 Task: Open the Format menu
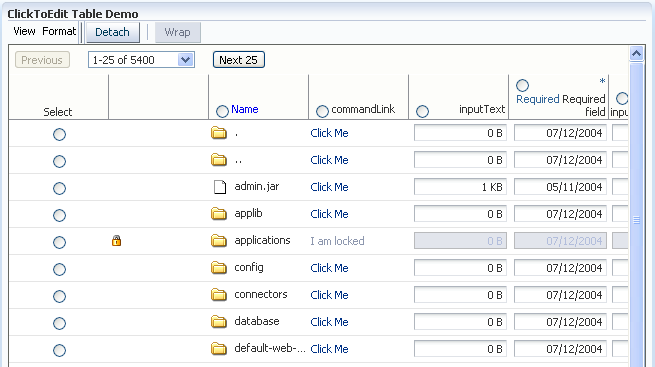tap(59, 31)
